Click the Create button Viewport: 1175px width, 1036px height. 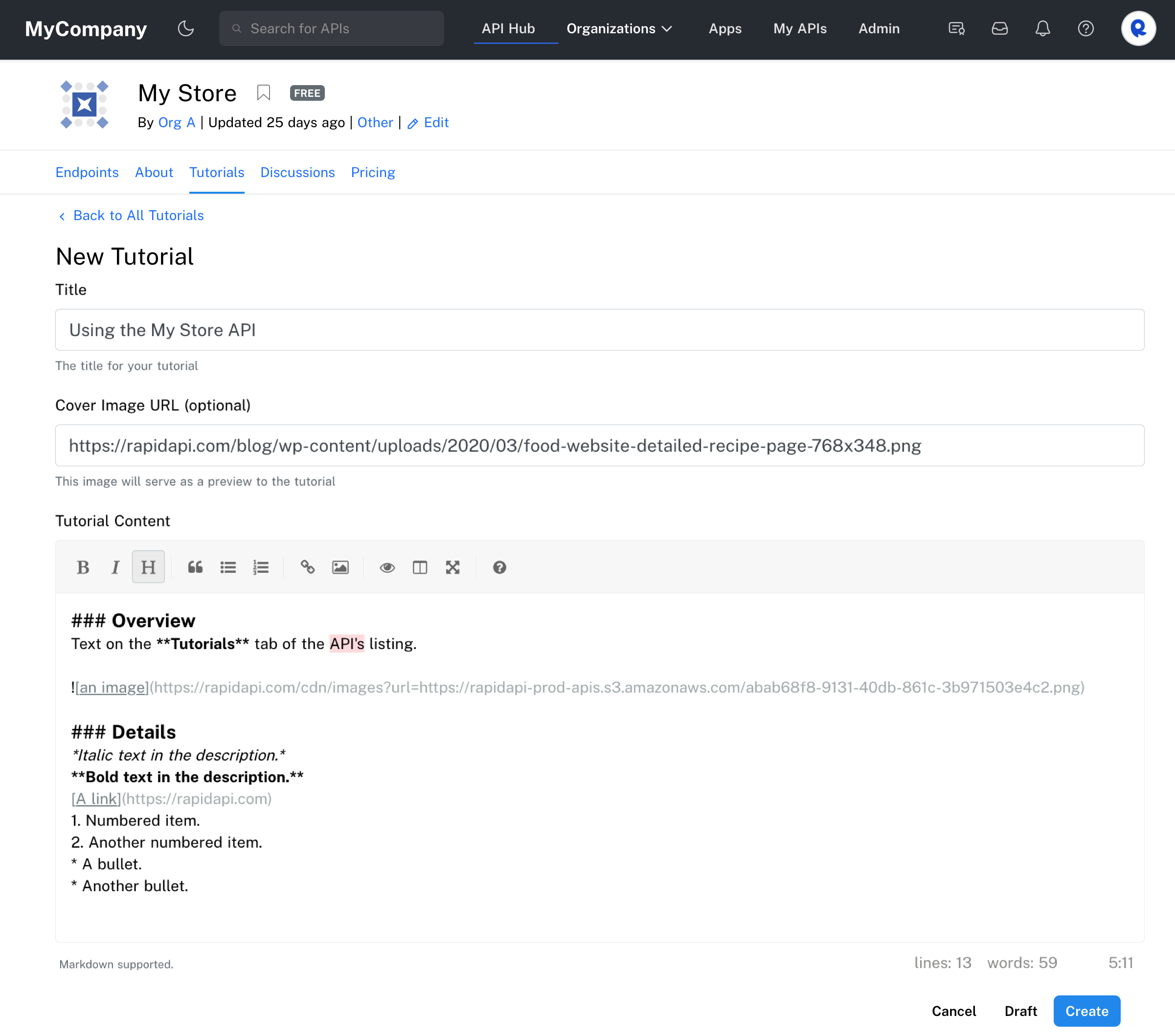point(1086,1011)
